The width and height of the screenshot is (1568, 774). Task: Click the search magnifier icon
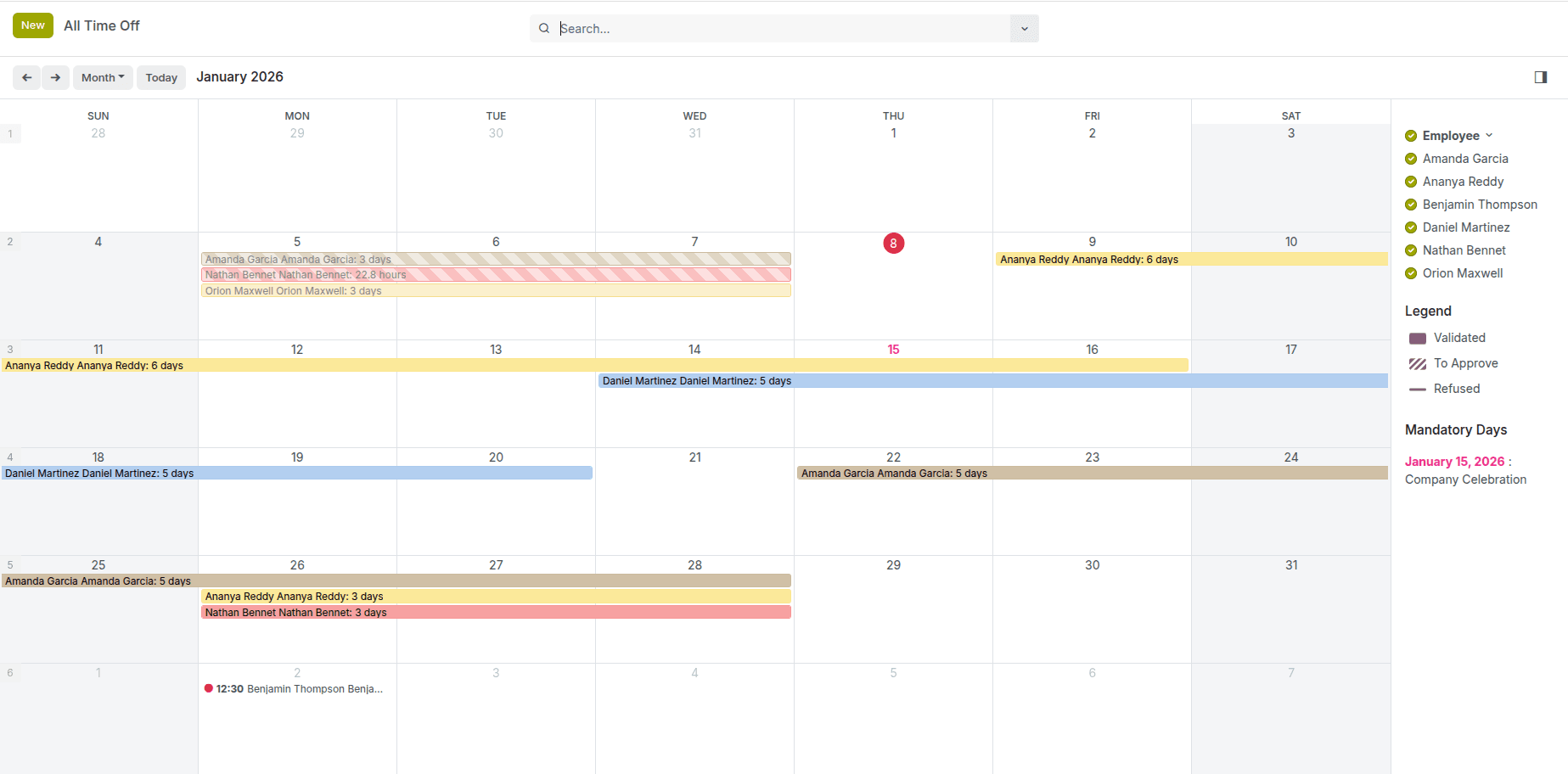(544, 28)
